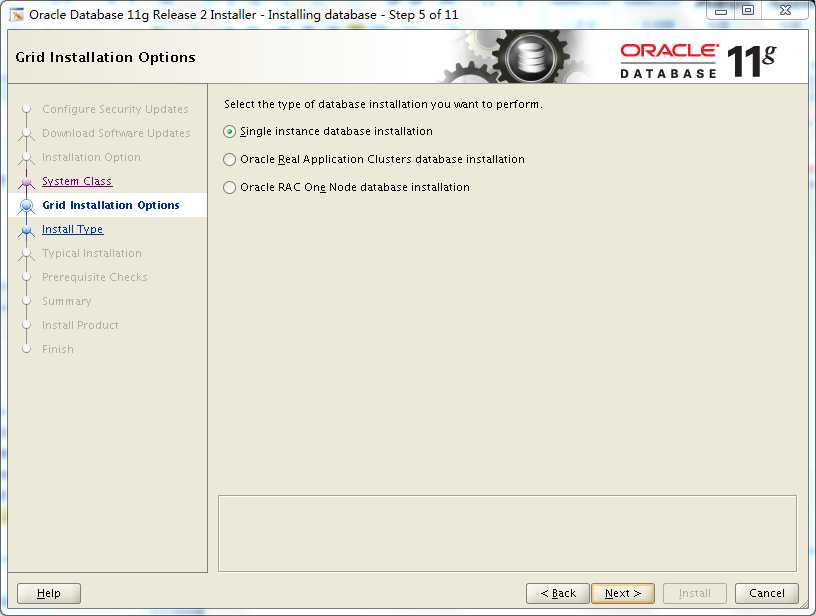Click the Installation Option step label
The height and width of the screenshot is (616, 816).
[91, 157]
